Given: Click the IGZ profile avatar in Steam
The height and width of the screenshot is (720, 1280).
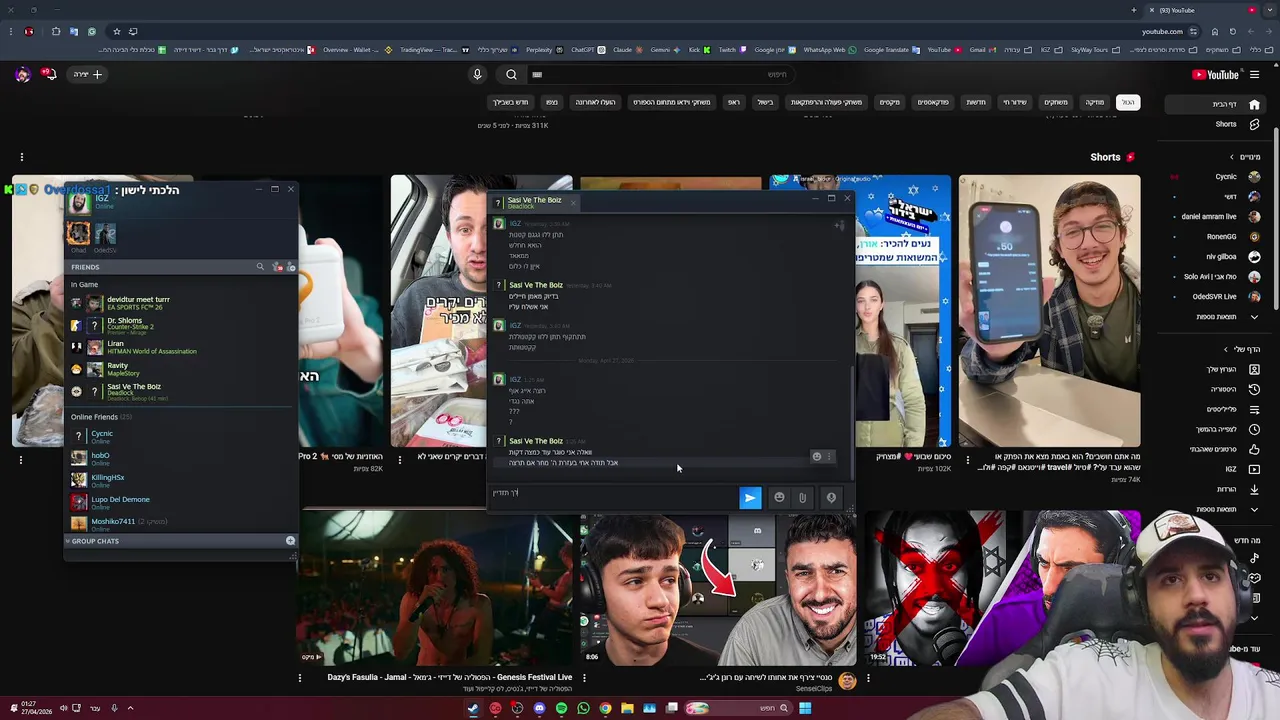Looking at the screenshot, I should (x=78, y=204).
